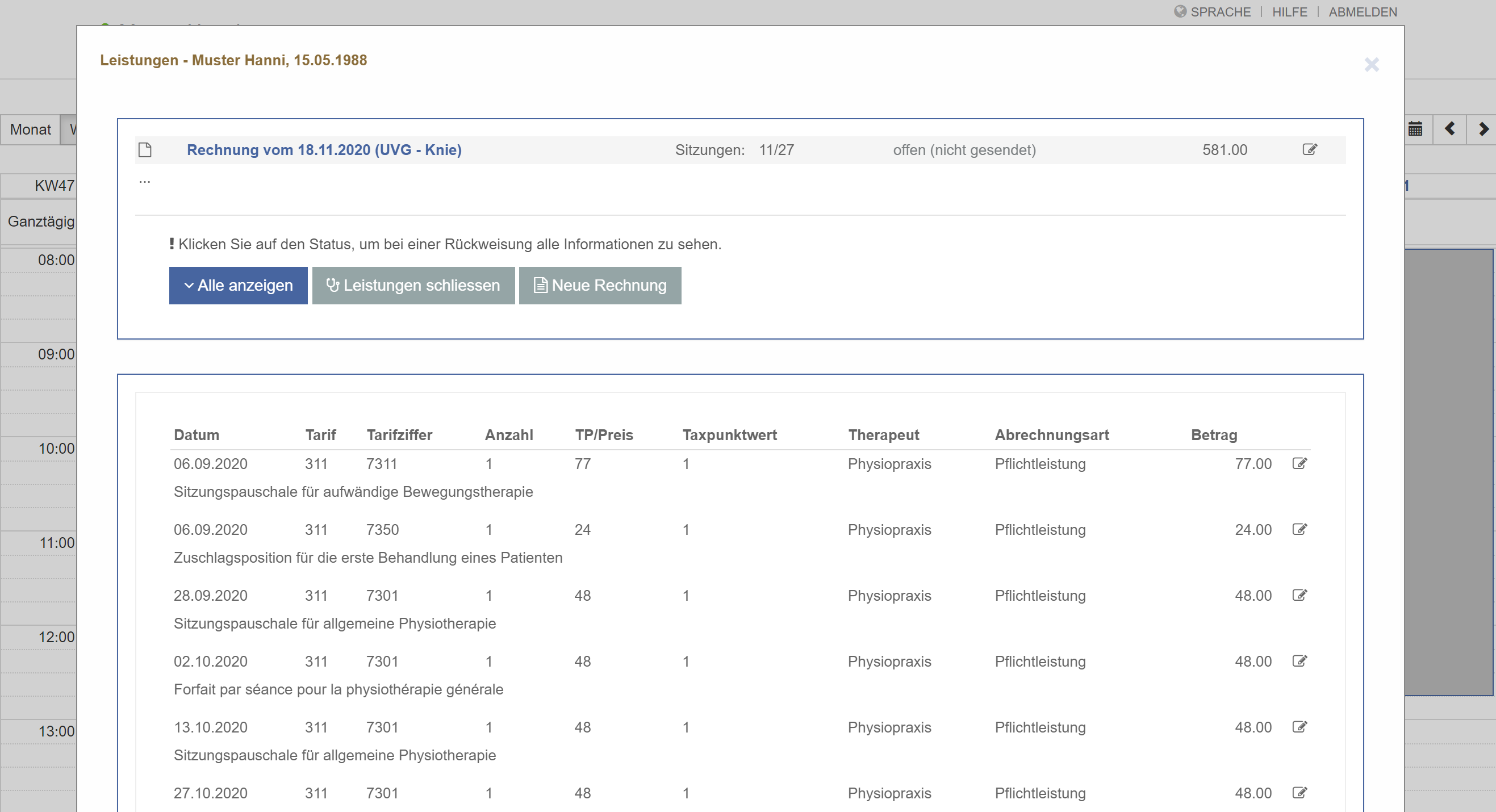
Task: Click the globe icon next to SPRACHE
Action: [1180, 11]
